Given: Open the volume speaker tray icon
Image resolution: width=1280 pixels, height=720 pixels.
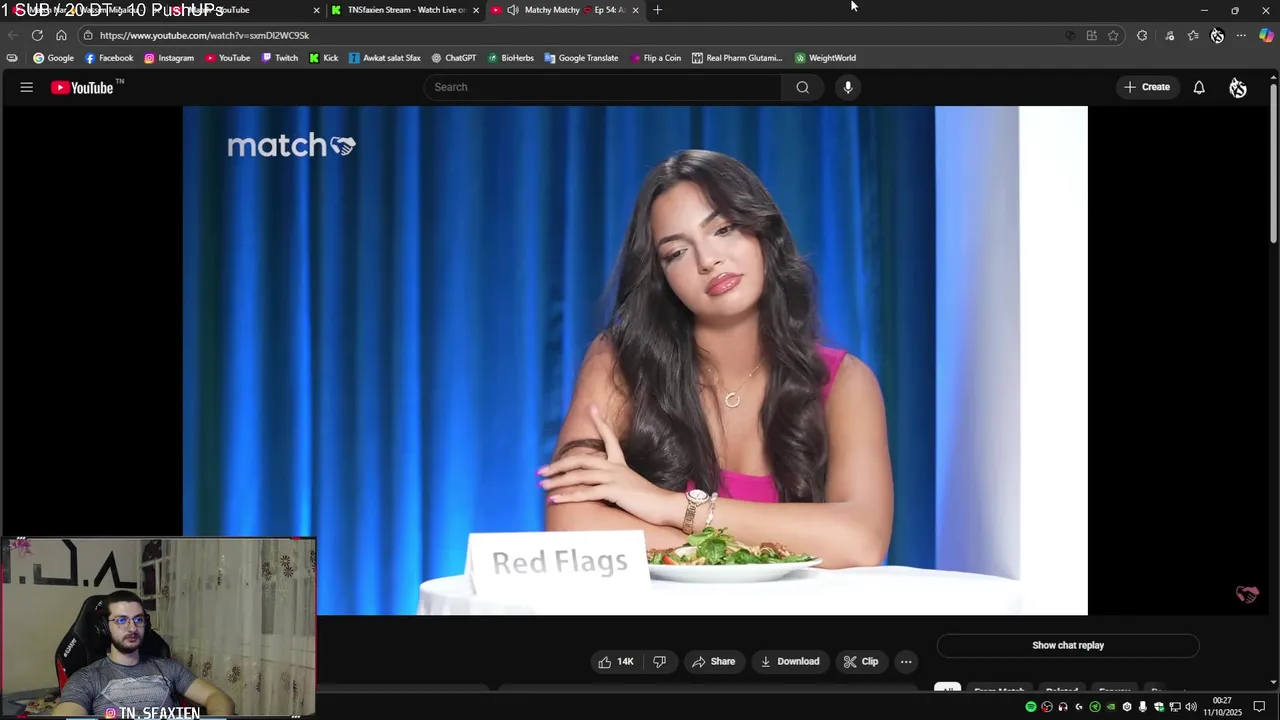Looking at the screenshot, I should tap(1191, 707).
